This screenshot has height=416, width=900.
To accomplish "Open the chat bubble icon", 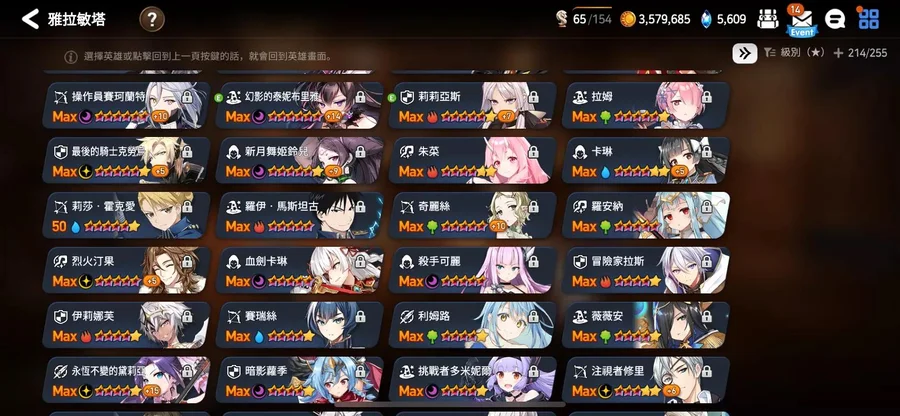I will click(835, 20).
